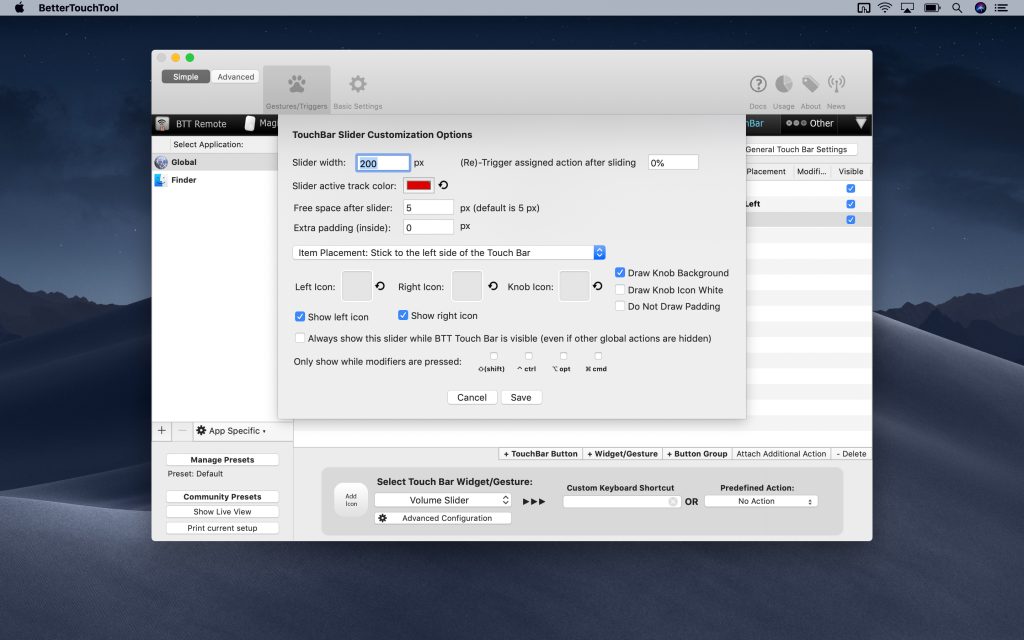Screen dimensions: 1024x640
Task: Check the ctrl modifier checkbox
Action: (x=528, y=356)
